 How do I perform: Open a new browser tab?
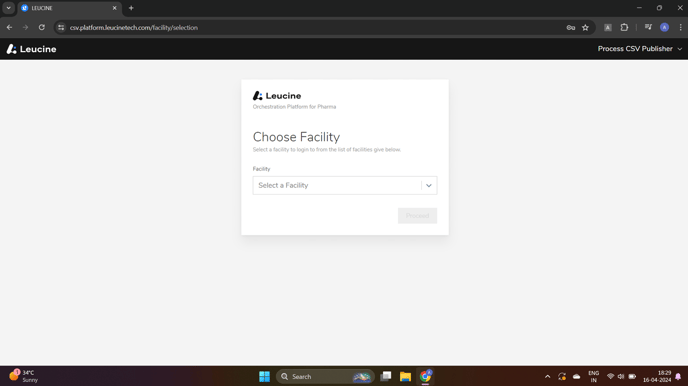point(131,8)
